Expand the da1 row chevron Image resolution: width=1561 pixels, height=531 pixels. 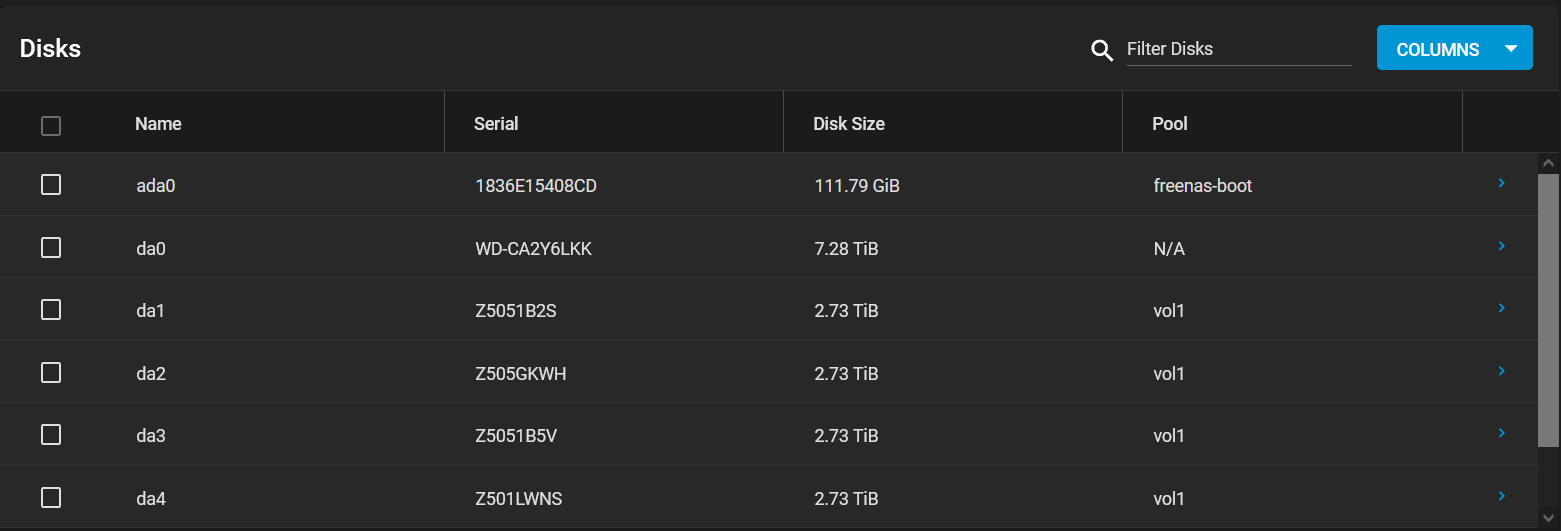1501,309
